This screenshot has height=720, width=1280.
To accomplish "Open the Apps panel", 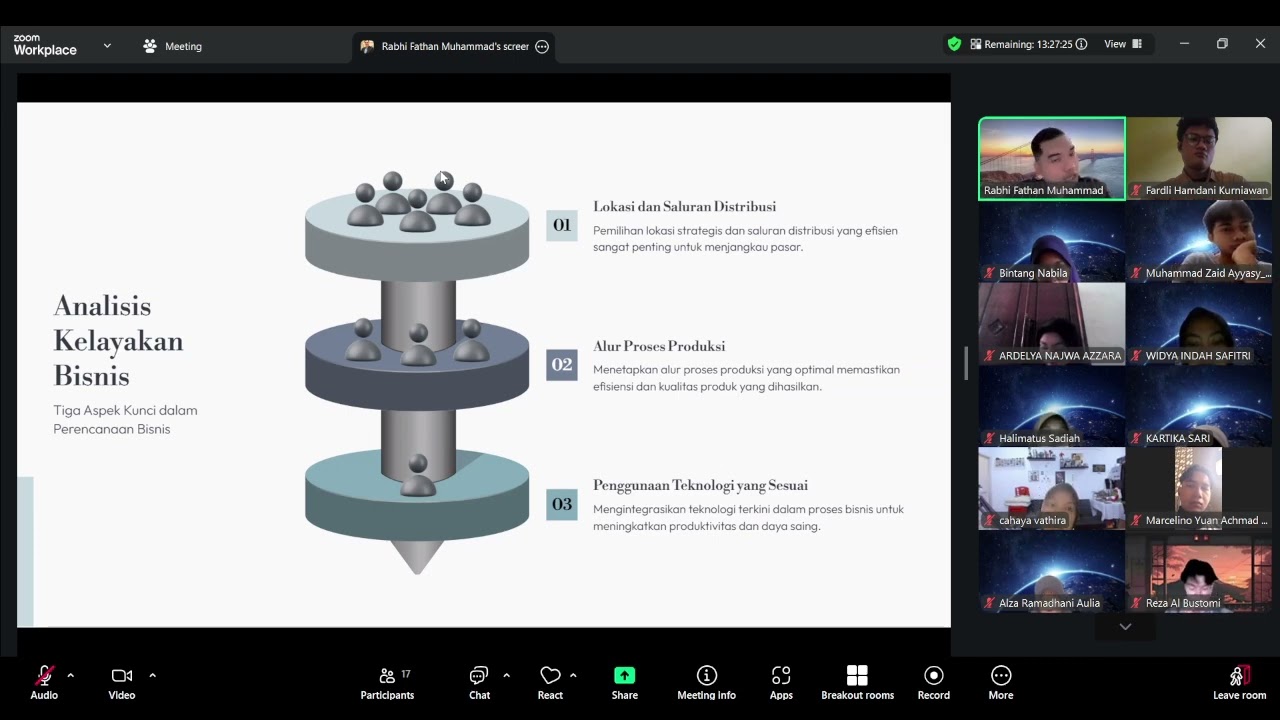I will [x=781, y=683].
